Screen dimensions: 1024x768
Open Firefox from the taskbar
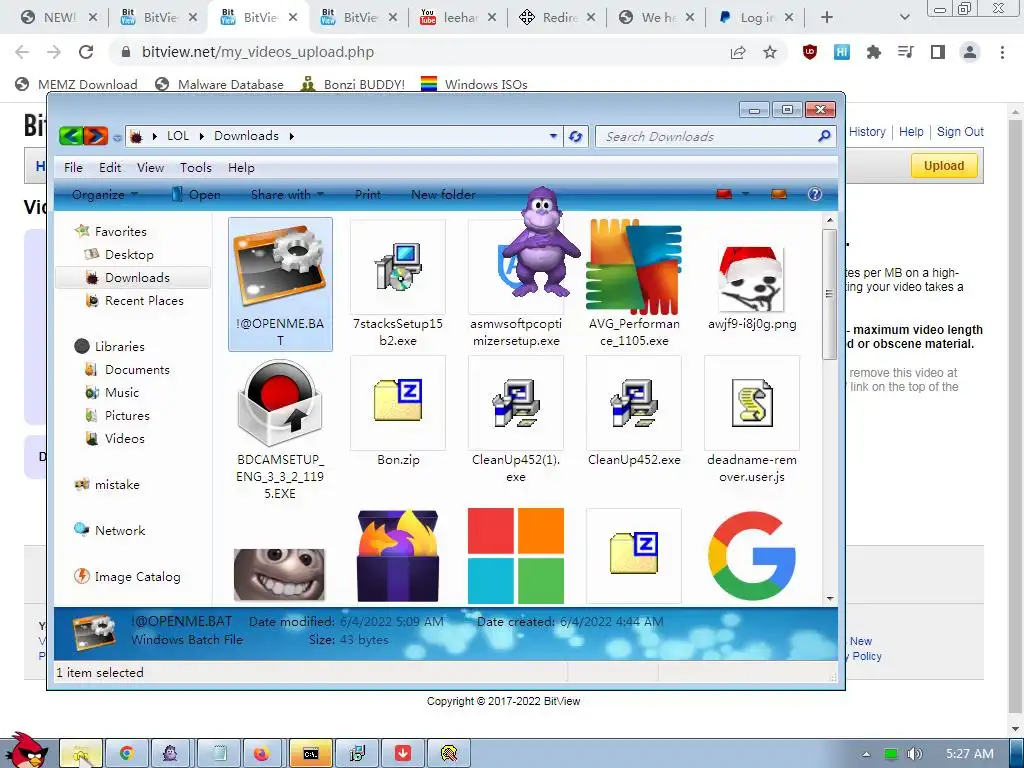[261, 754]
